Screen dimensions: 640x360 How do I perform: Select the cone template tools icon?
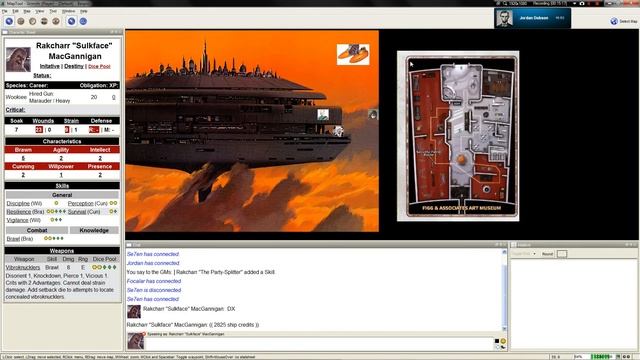[x=33, y=21]
